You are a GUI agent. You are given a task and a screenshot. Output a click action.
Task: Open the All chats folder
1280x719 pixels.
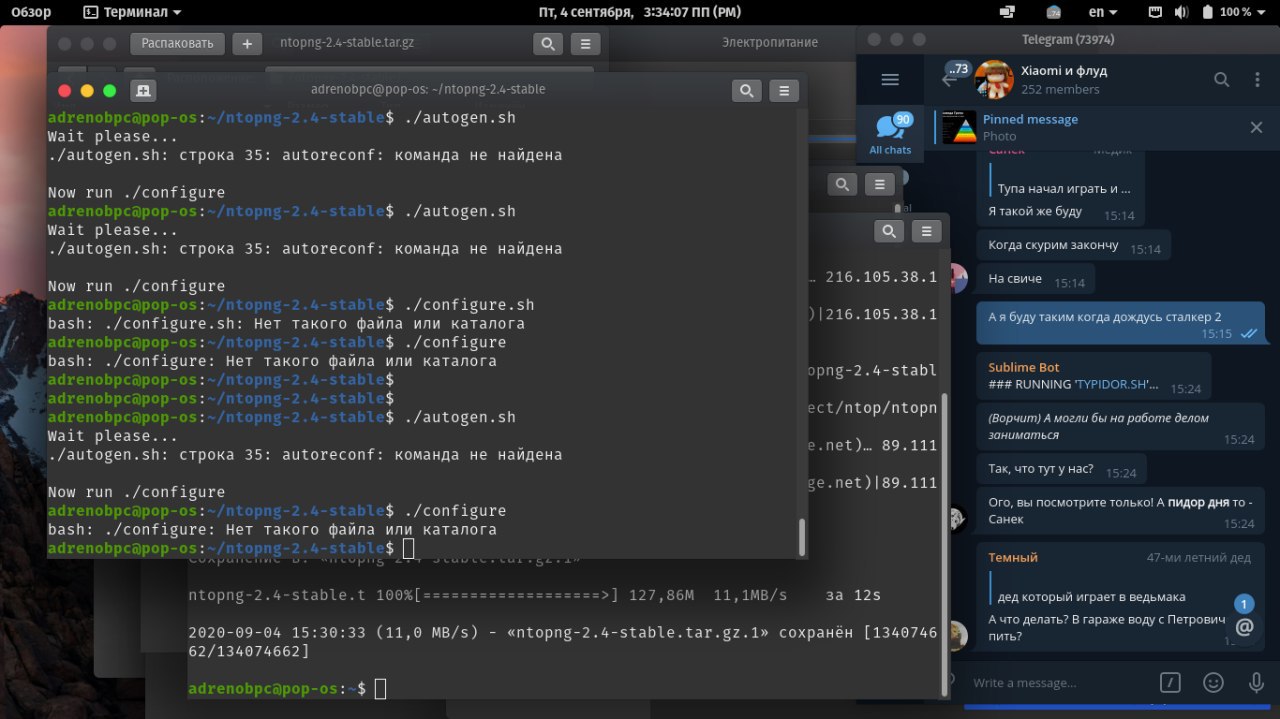tap(890, 134)
